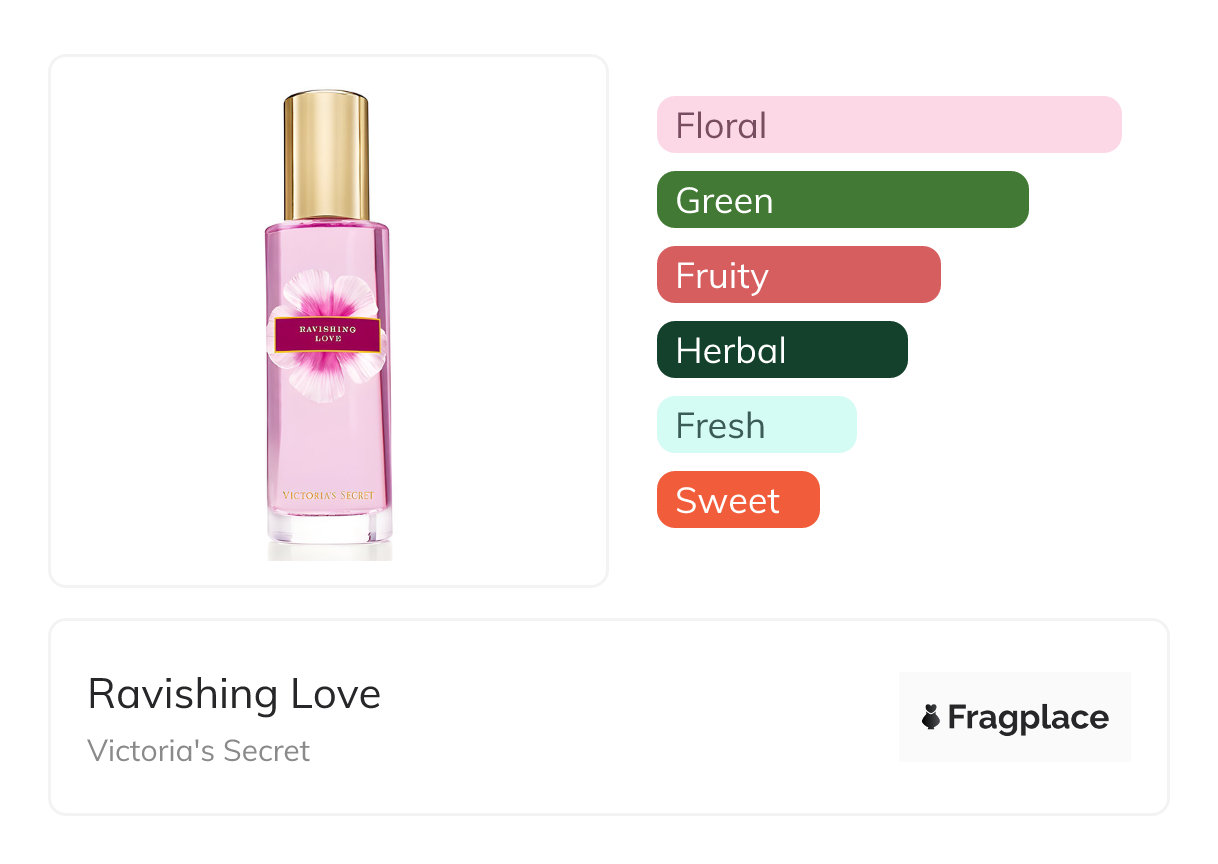Click blank area between the title and Fragplace logo
The width and height of the screenshot is (1218, 864).
click(x=640, y=717)
